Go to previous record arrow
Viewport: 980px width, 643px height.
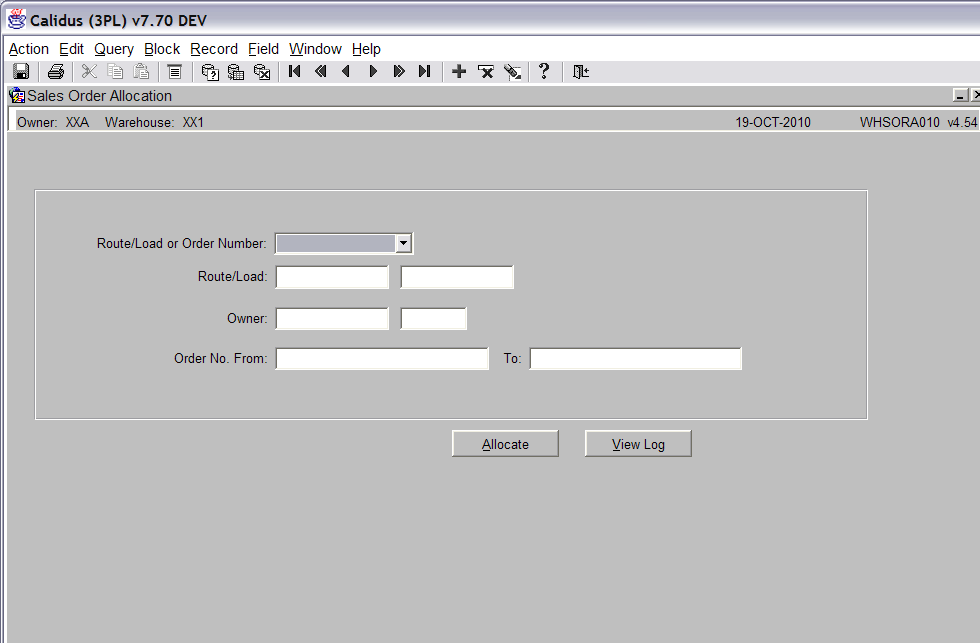[x=346, y=71]
